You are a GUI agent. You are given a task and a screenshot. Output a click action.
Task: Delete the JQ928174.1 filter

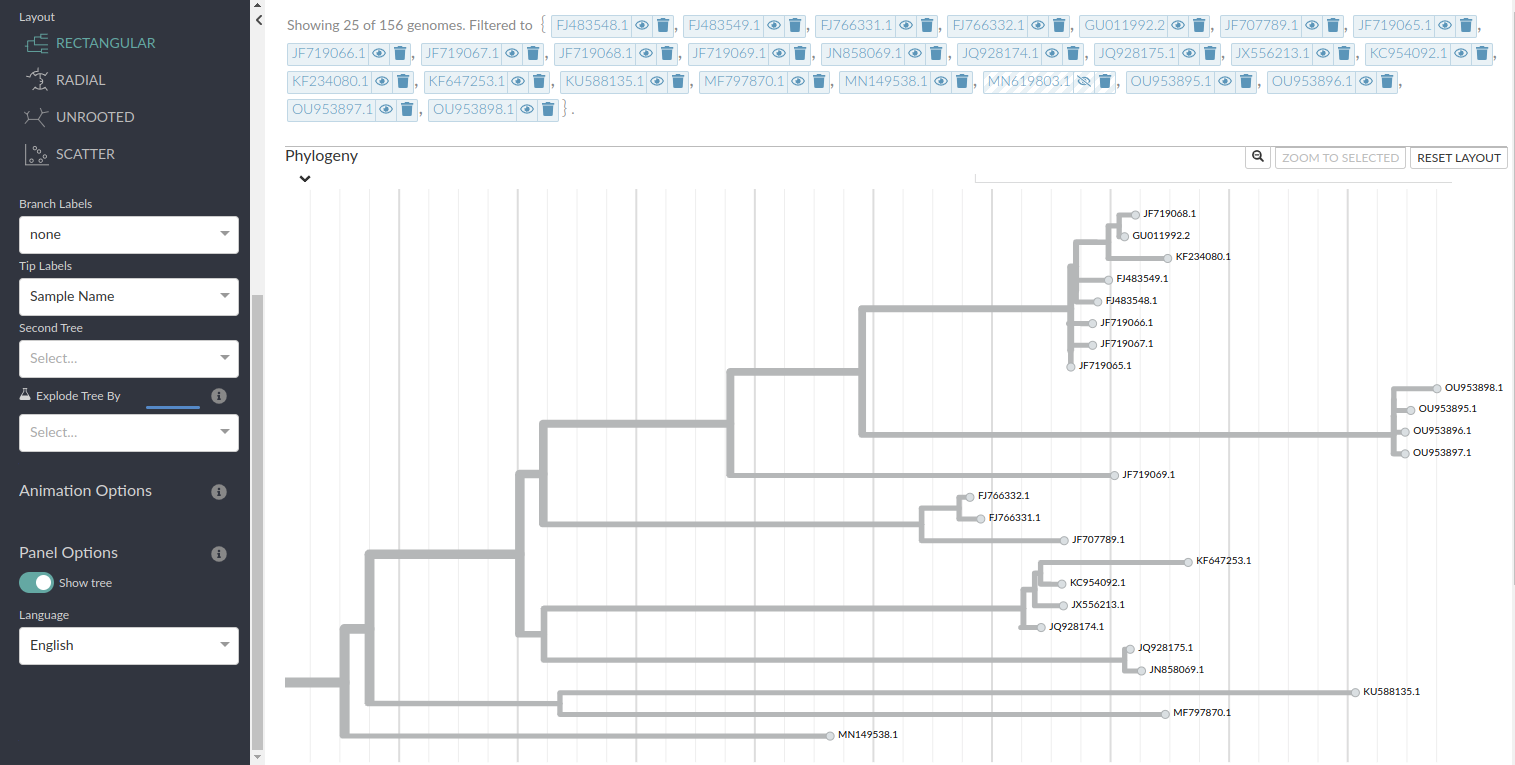(1073, 53)
